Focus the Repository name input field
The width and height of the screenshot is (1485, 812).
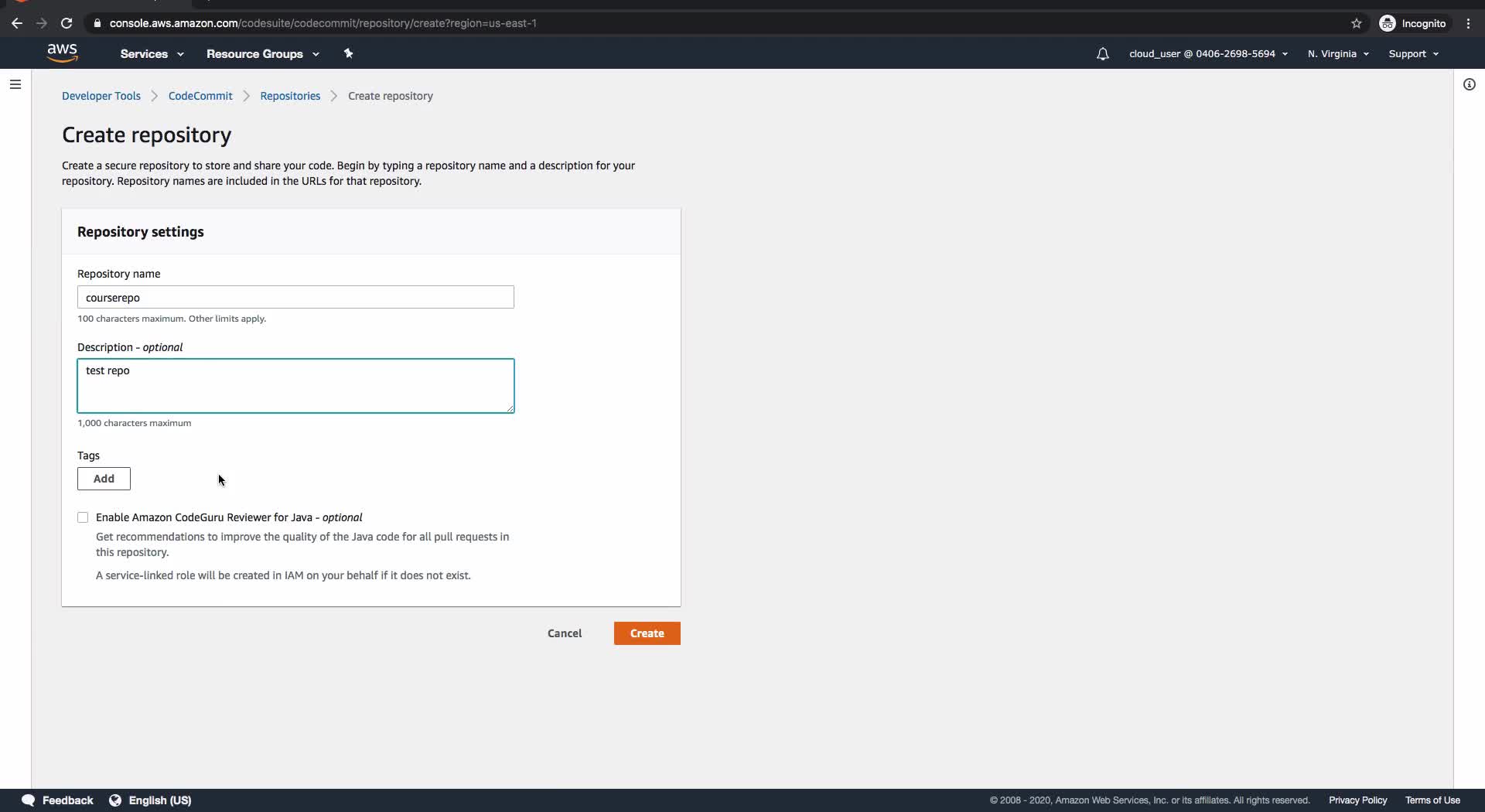tap(295, 297)
